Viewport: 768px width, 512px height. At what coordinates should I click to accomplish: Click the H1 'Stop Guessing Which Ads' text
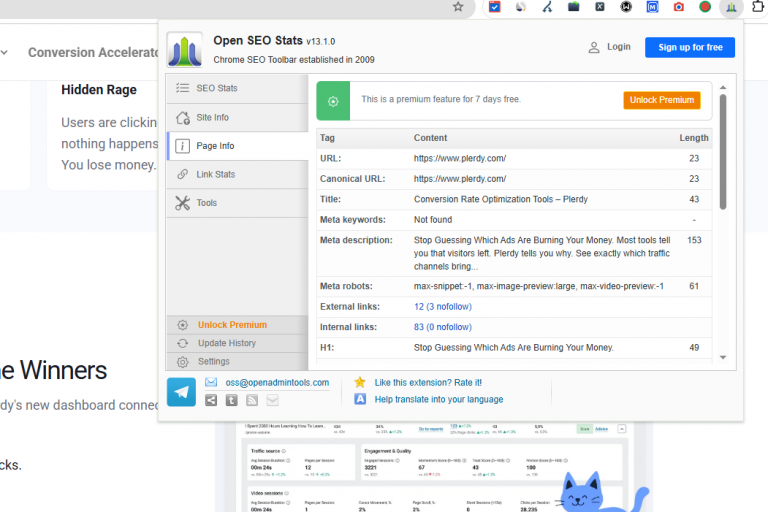point(513,347)
